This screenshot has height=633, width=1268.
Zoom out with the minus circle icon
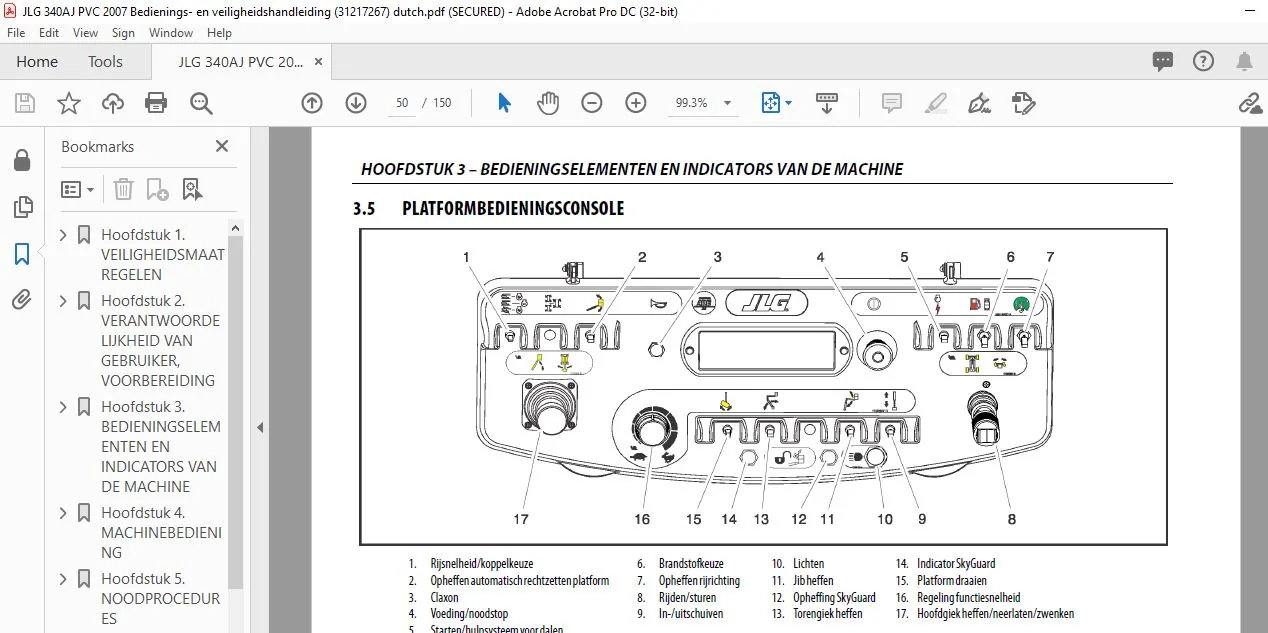pos(592,103)
